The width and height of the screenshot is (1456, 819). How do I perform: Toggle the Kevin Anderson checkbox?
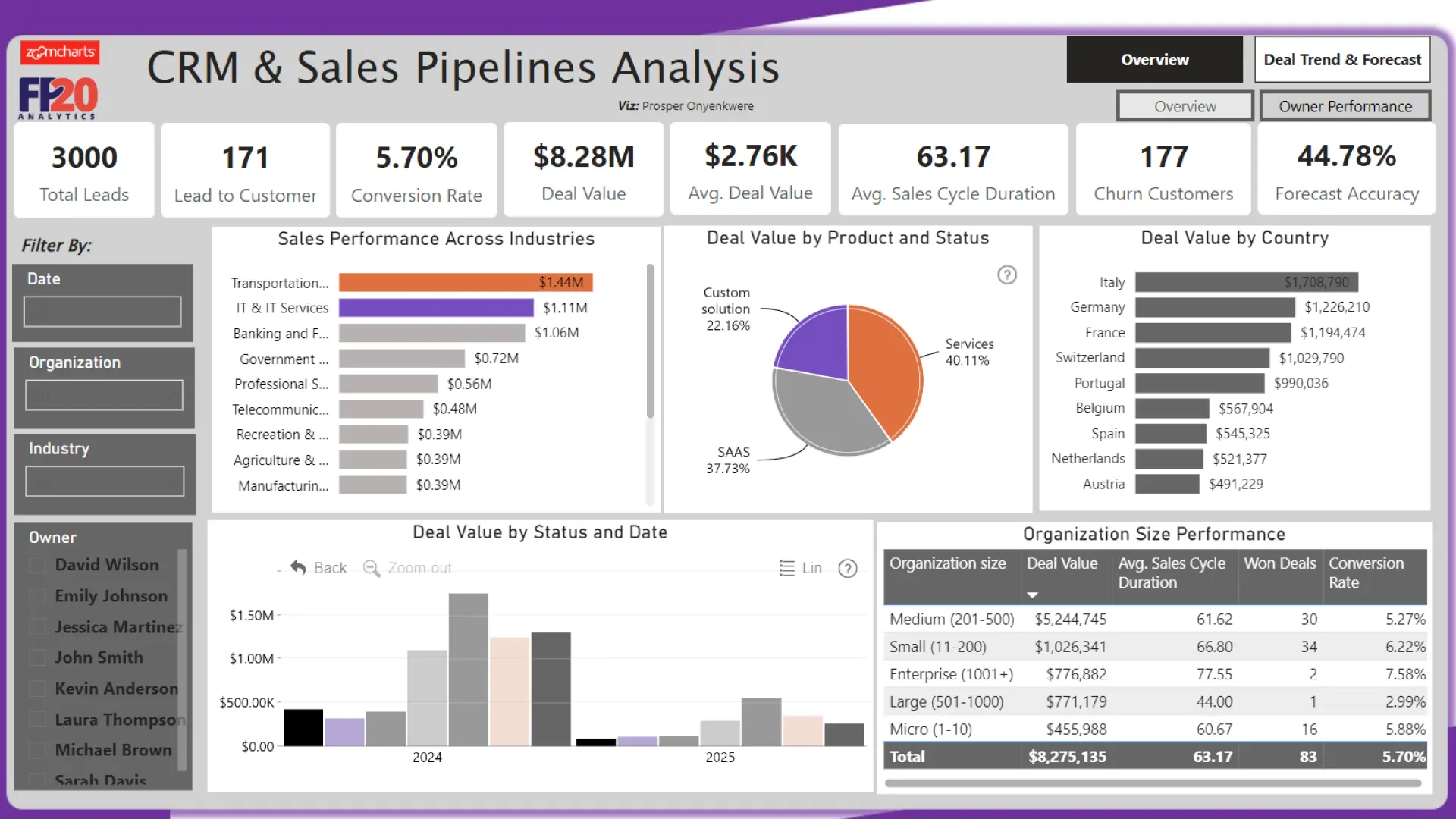click(x=36, y=689)
